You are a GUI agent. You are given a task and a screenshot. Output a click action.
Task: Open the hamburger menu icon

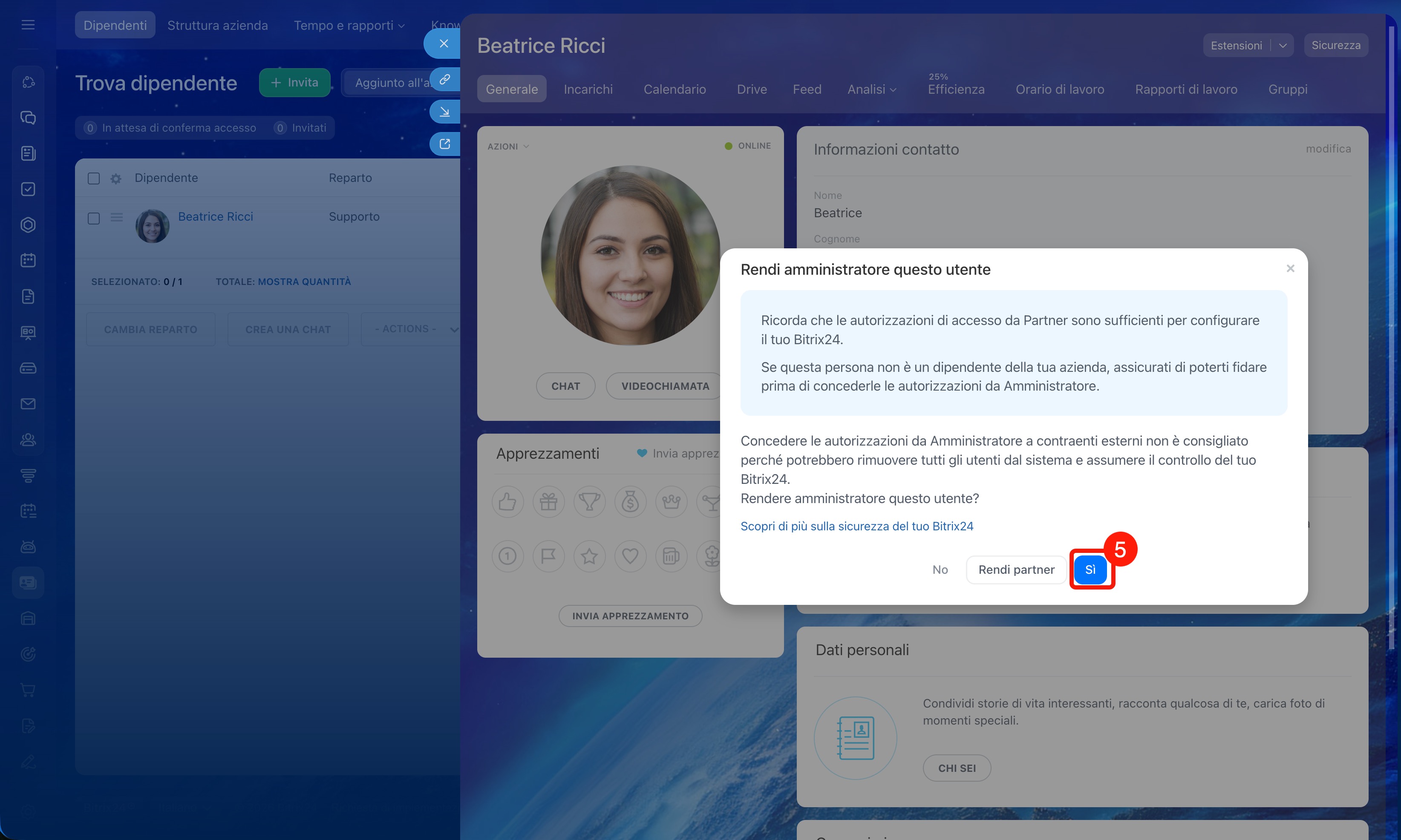click(x=28, y=25)
